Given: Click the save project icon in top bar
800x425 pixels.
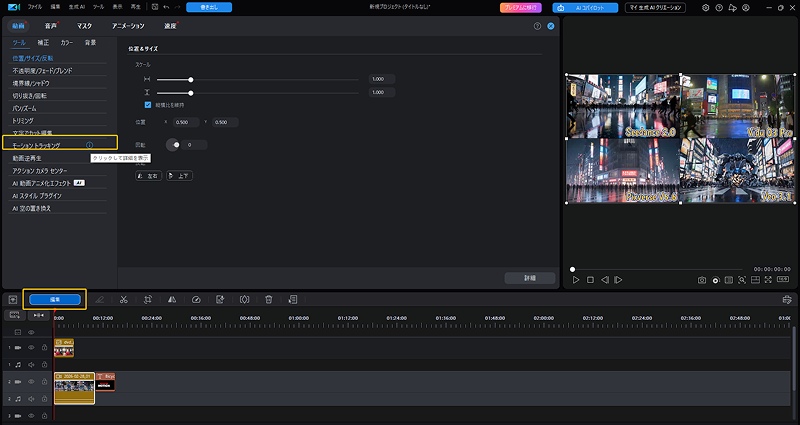Looking at the screenshot, I should click(155, 7).
